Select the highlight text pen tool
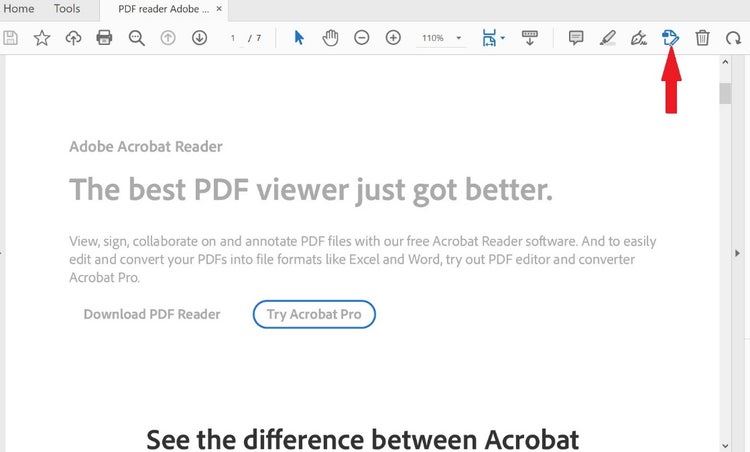Image resolution: width=750 pixels, height=452 pixels. 607,38
